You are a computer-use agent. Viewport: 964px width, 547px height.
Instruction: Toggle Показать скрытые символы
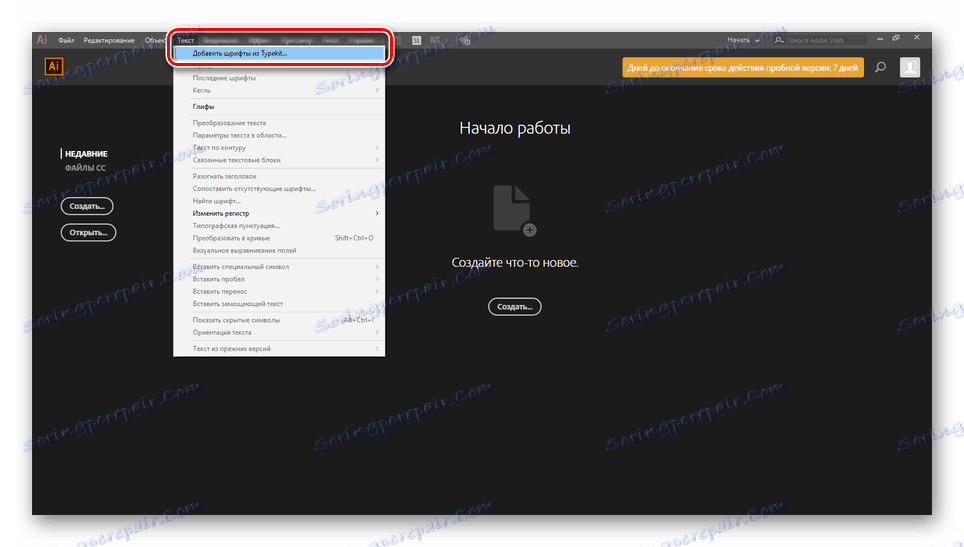click(279, 320)
